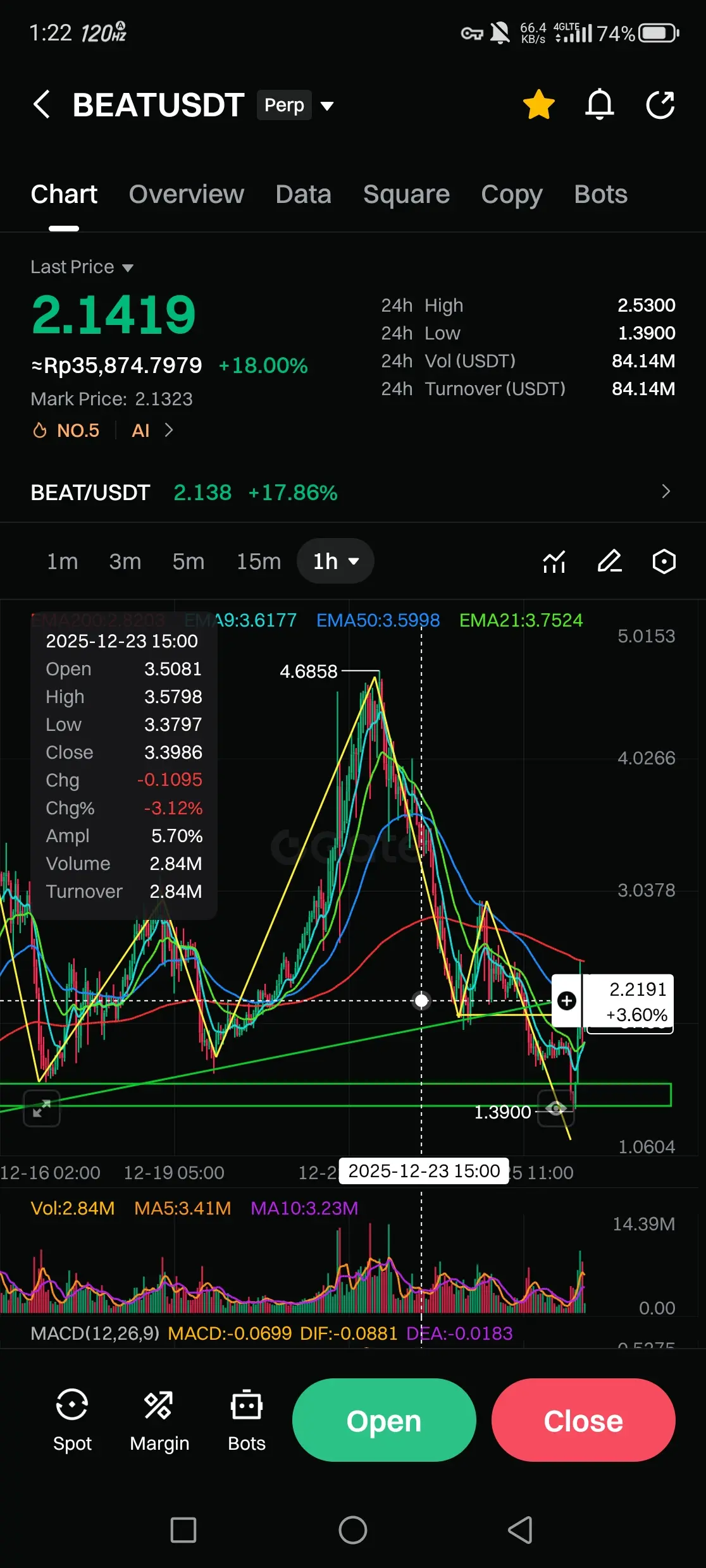Open the BEAT/USDT spot pair row
706x1568 pixels.
coord(353,492)
